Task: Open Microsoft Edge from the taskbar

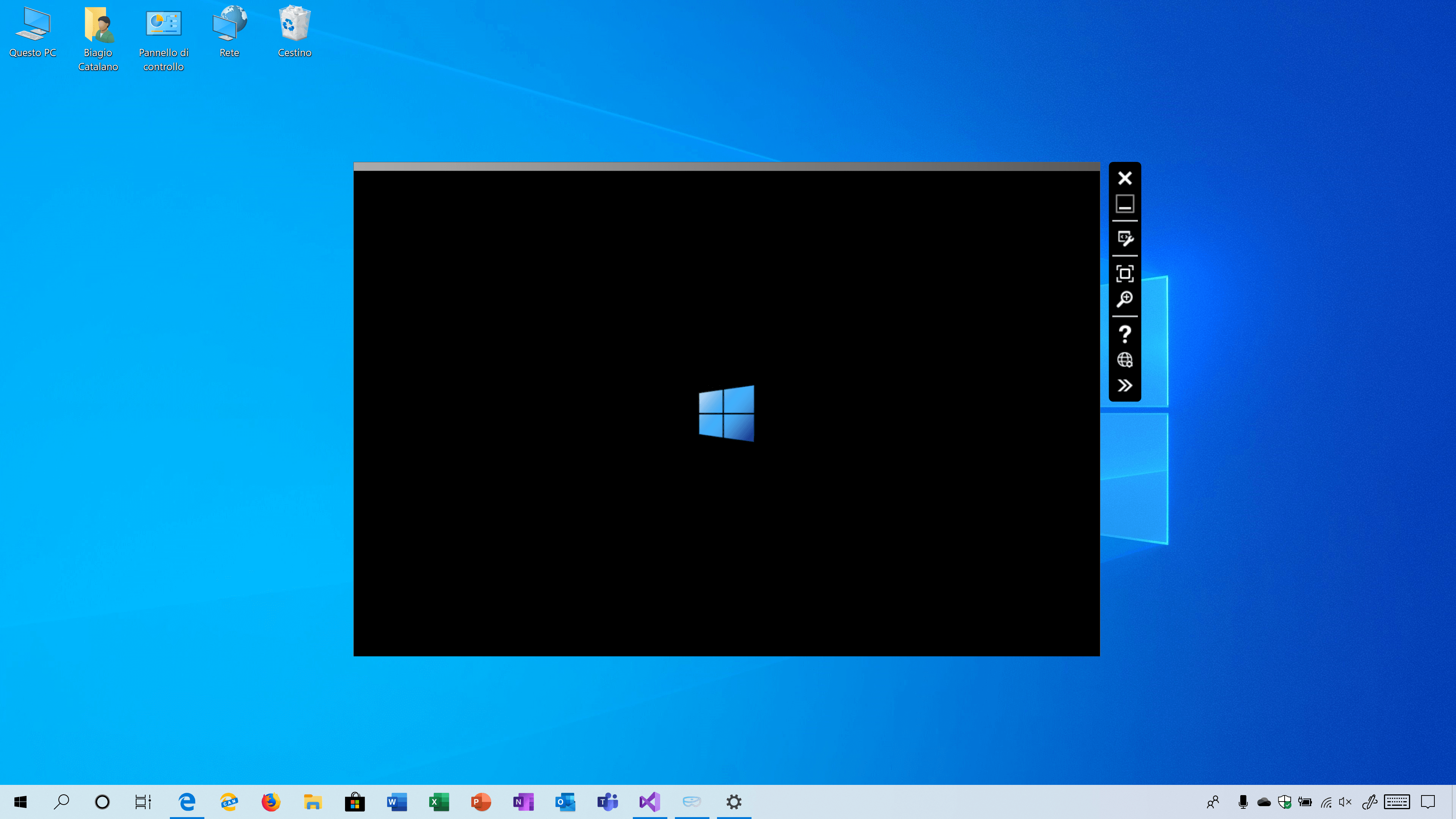Action: [x=187, y=802]
